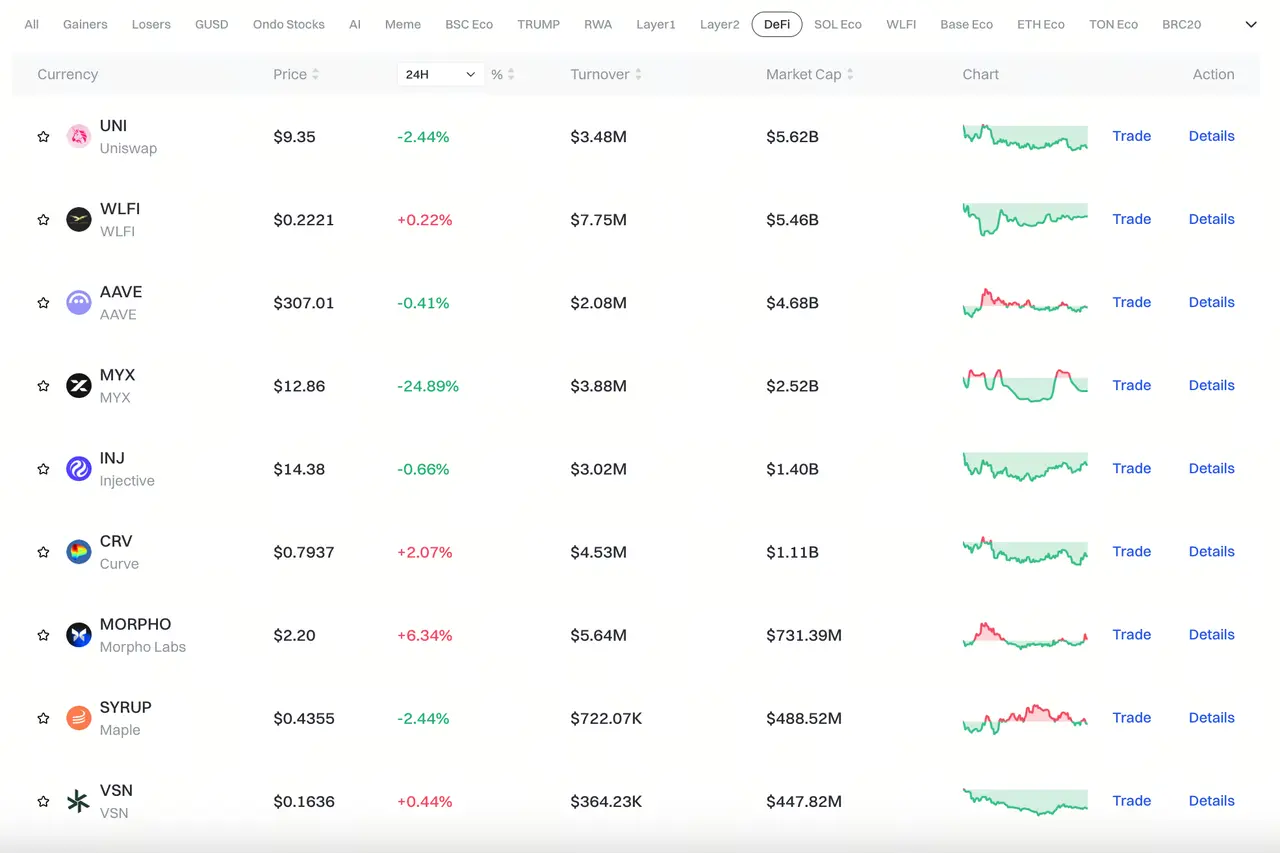Click the VSN coin logo
Image resolution: width=1280 pixels, height=853 pixels.
point(79,800)
